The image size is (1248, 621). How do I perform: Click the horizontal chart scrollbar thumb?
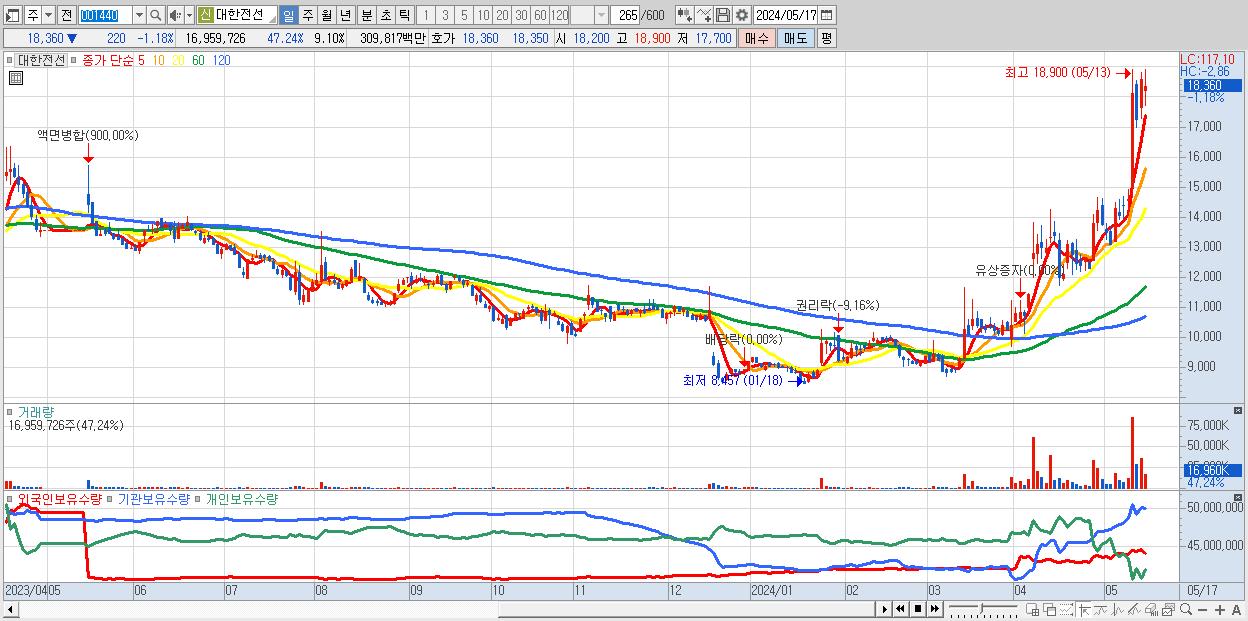pyautogui.click(x=685, y=609)
